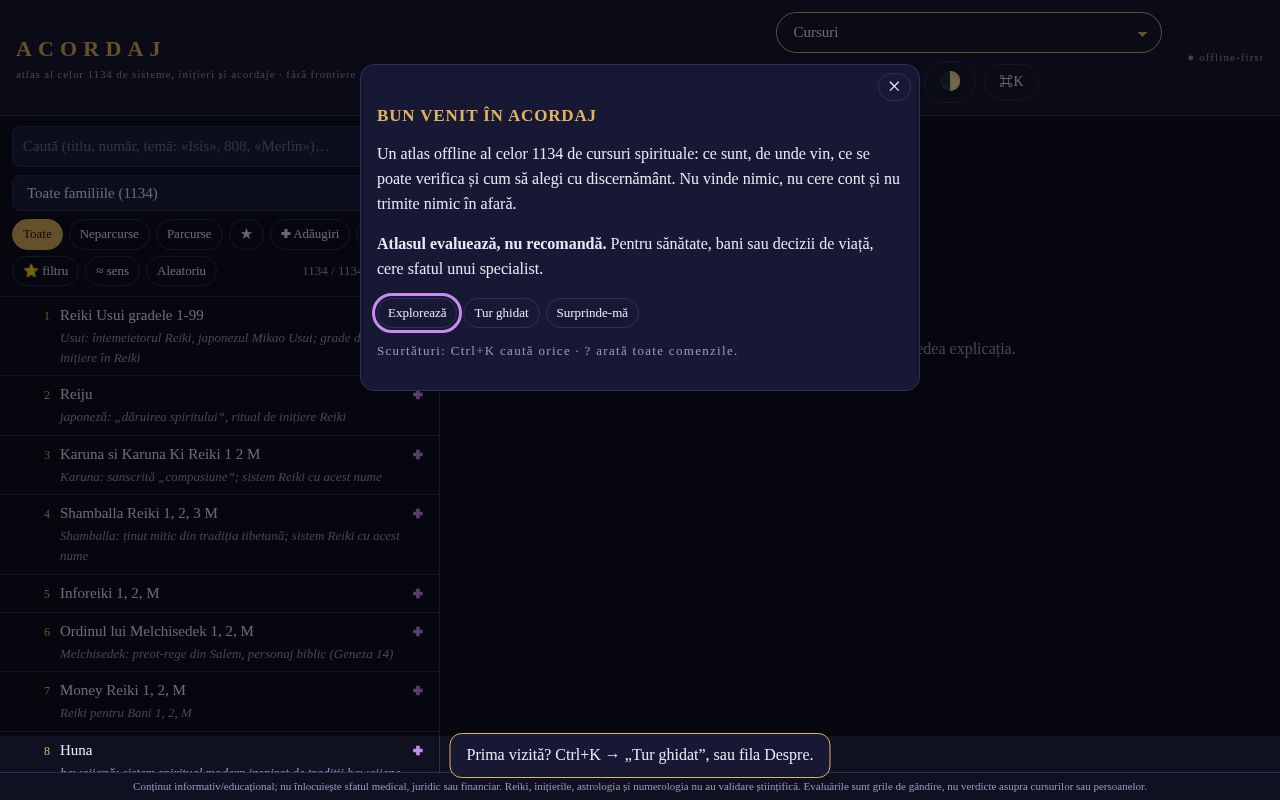Filter list by Neparcurse
The width and height of the screenshot is (1280, 800).
point(109,234)
